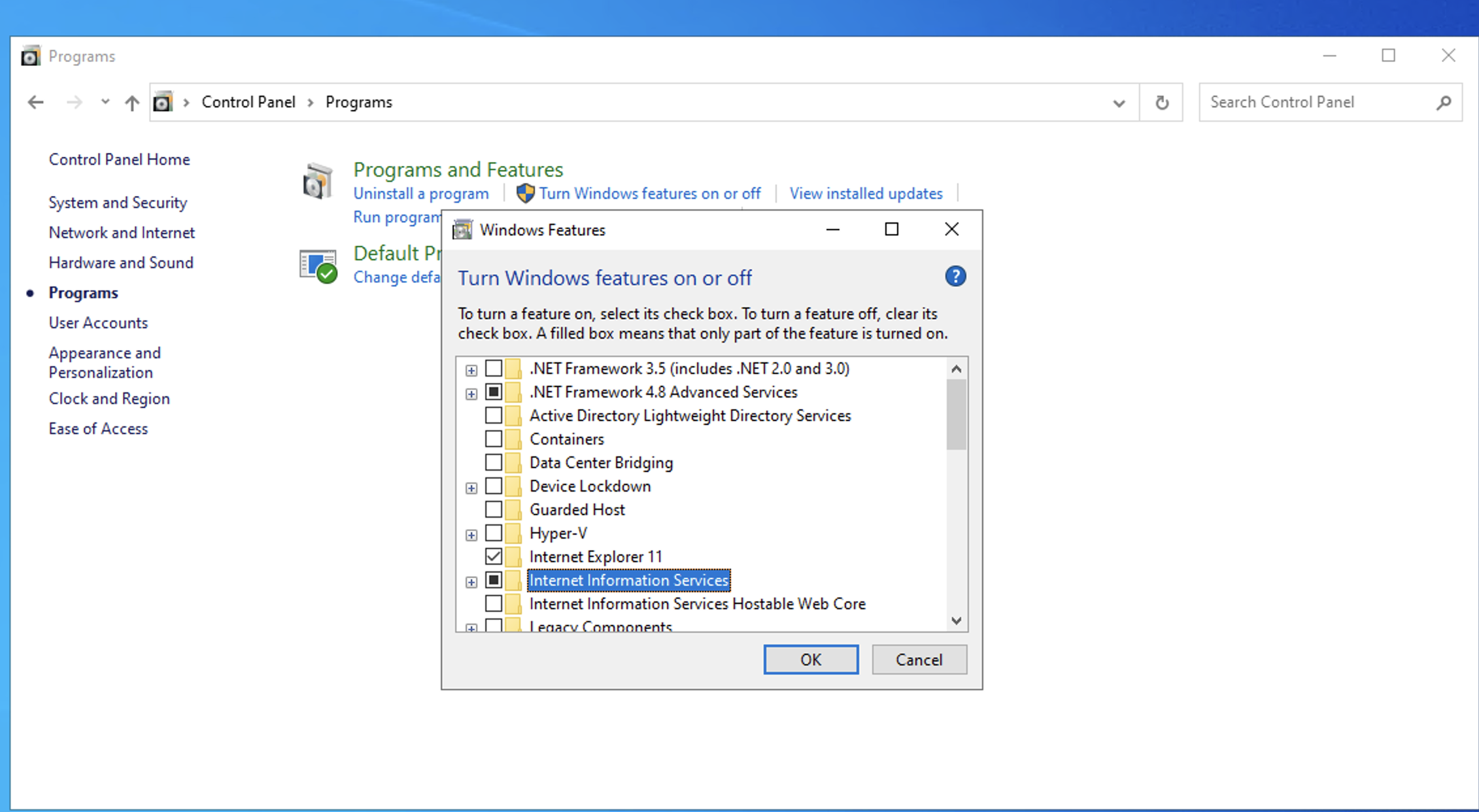Screen dimensions: 1479x812
Task: Click the Control Panel icon in address bar
Action: [x=163, y=103]
